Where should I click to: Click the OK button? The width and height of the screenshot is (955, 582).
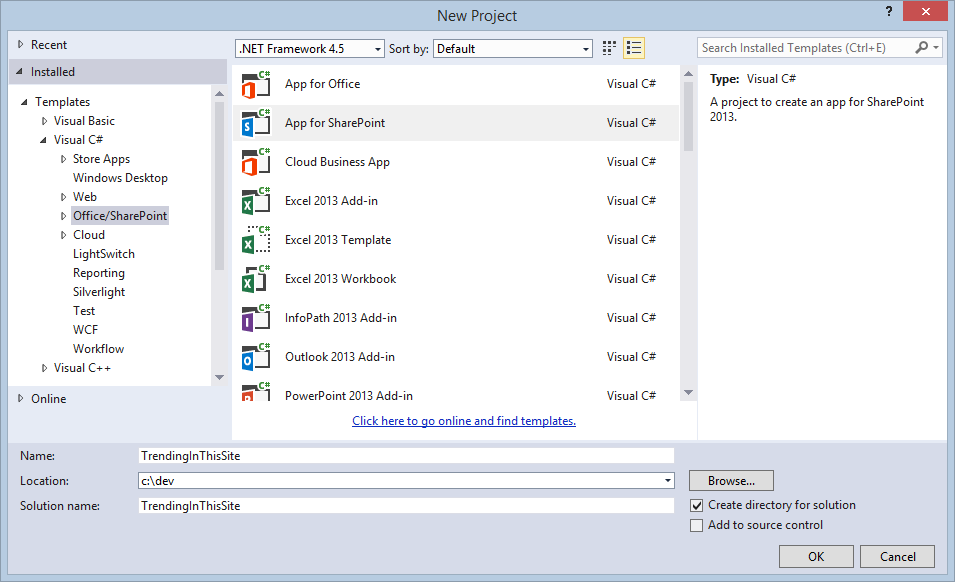coord(816,556)
